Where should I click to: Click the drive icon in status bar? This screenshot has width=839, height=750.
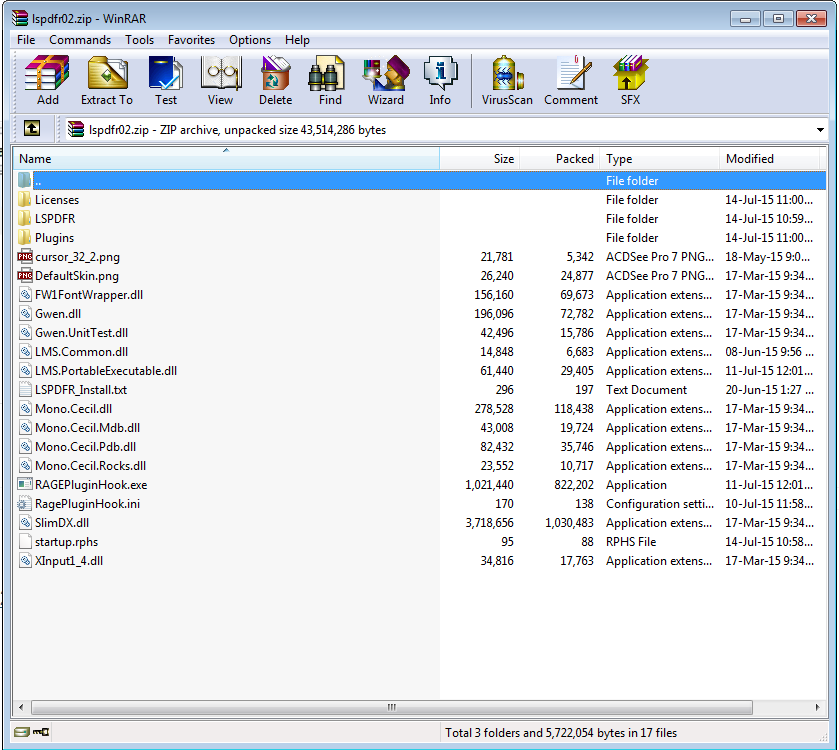coord(22,732)
